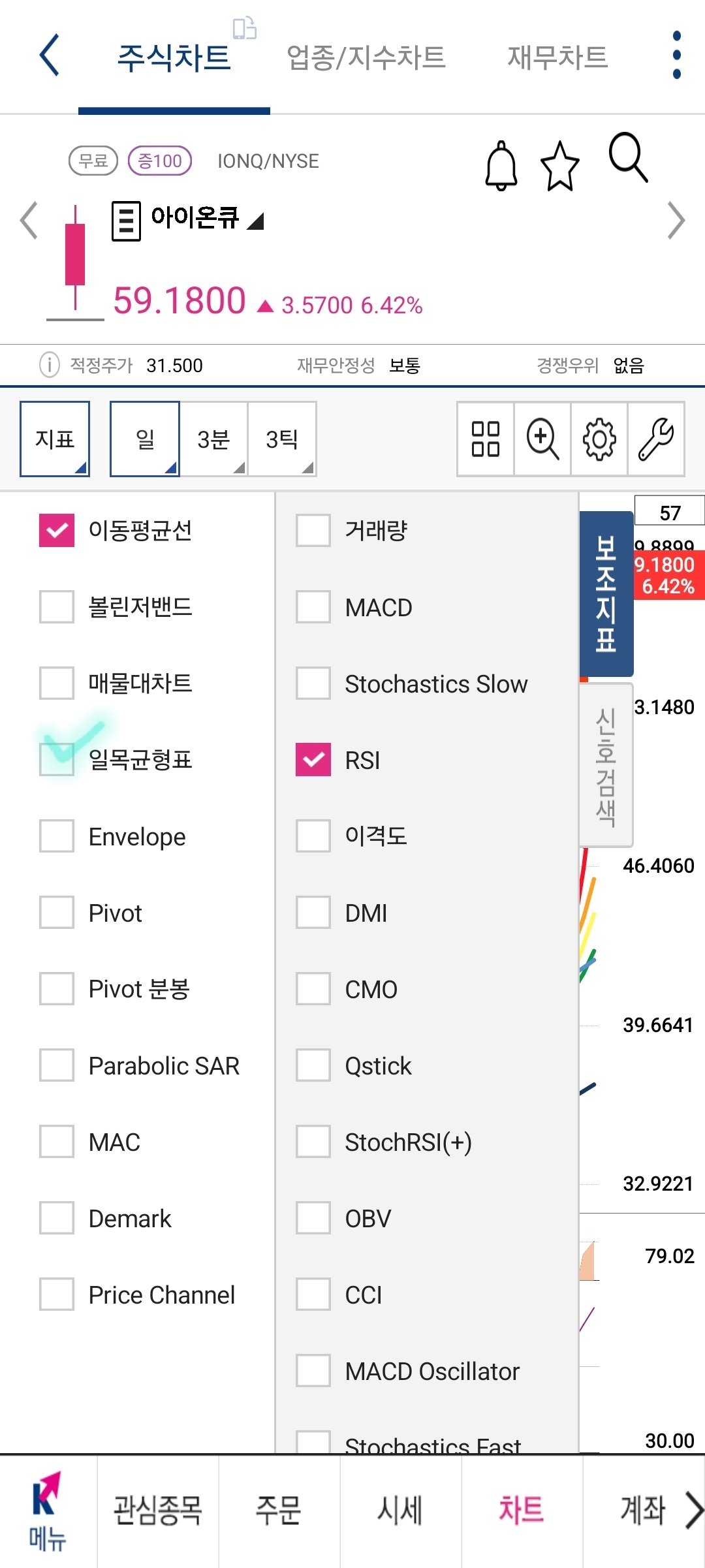Open the 3분 interval dropdown
This screenshot has height=1568, width=705.
pyautogui.click(x=214, y=439)
